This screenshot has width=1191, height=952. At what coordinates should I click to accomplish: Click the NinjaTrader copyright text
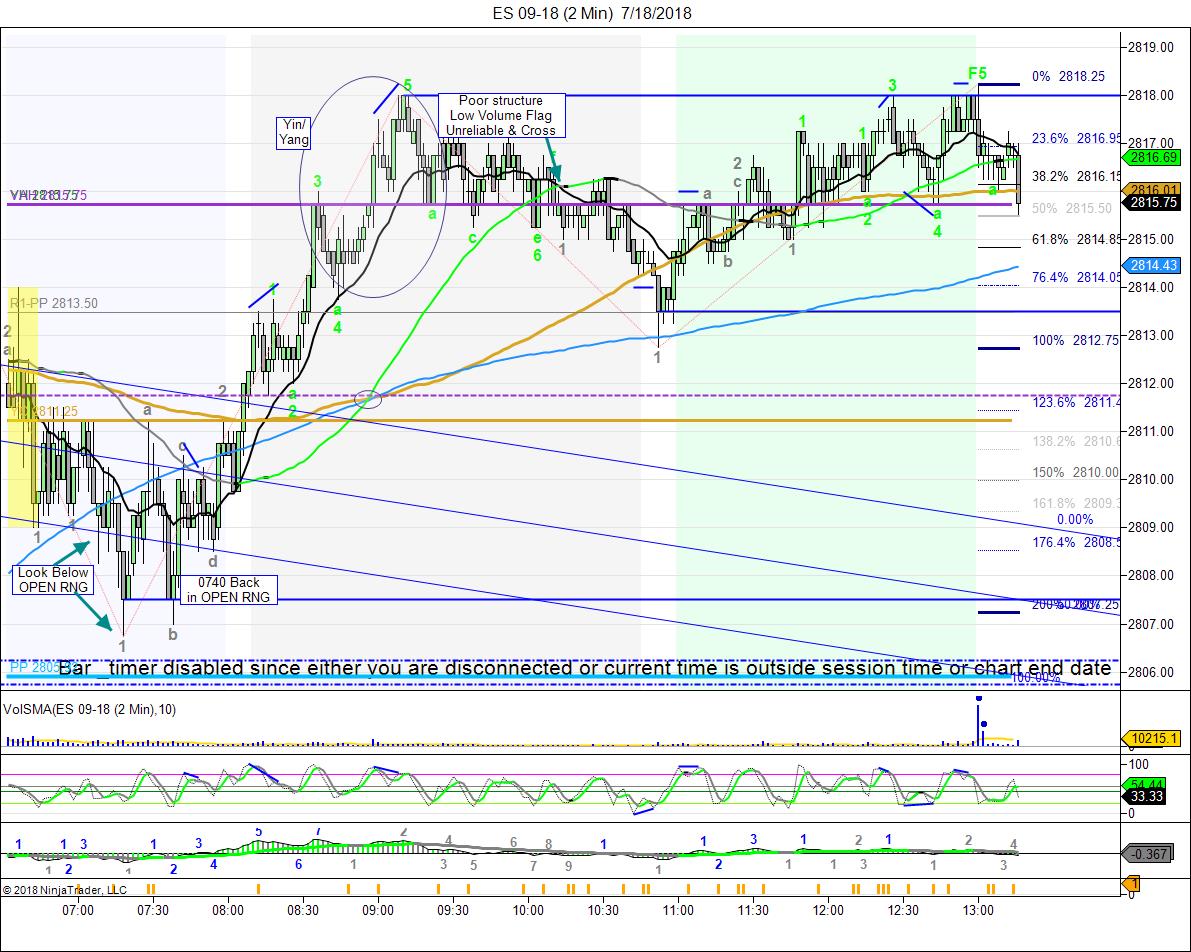(x=65, y=890)
